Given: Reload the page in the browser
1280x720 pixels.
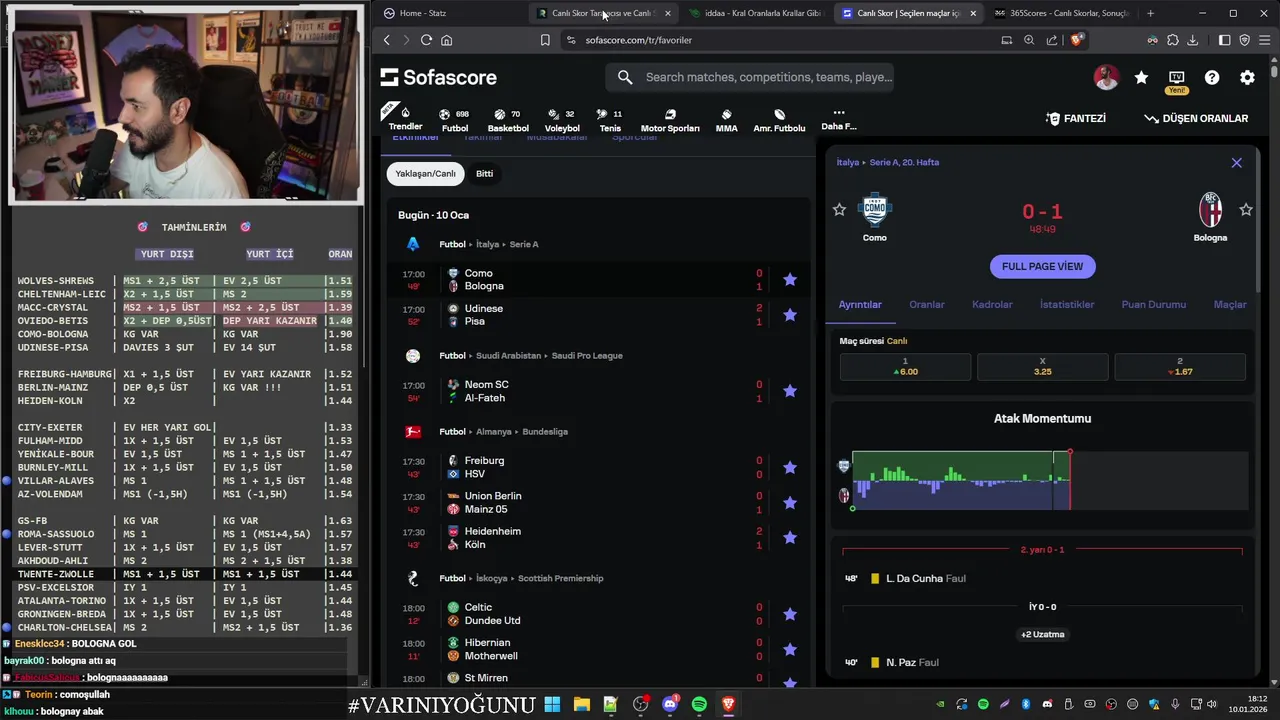Looking at the screenshot, I should tap(426, 40).
